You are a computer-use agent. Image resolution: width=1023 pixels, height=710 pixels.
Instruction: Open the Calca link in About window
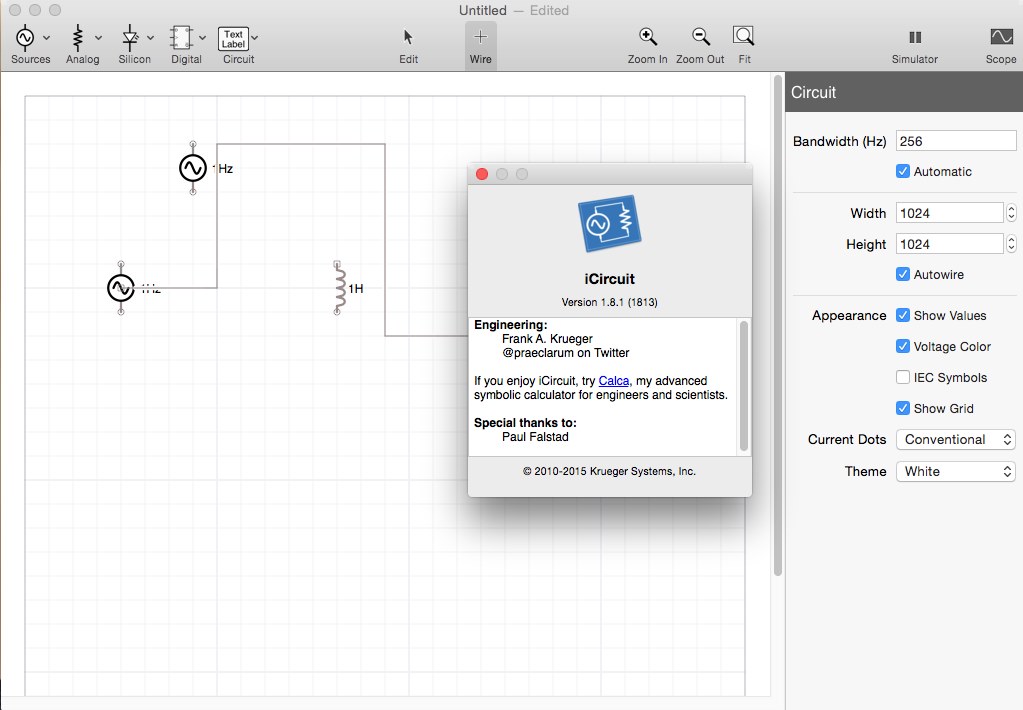point(614,380)
